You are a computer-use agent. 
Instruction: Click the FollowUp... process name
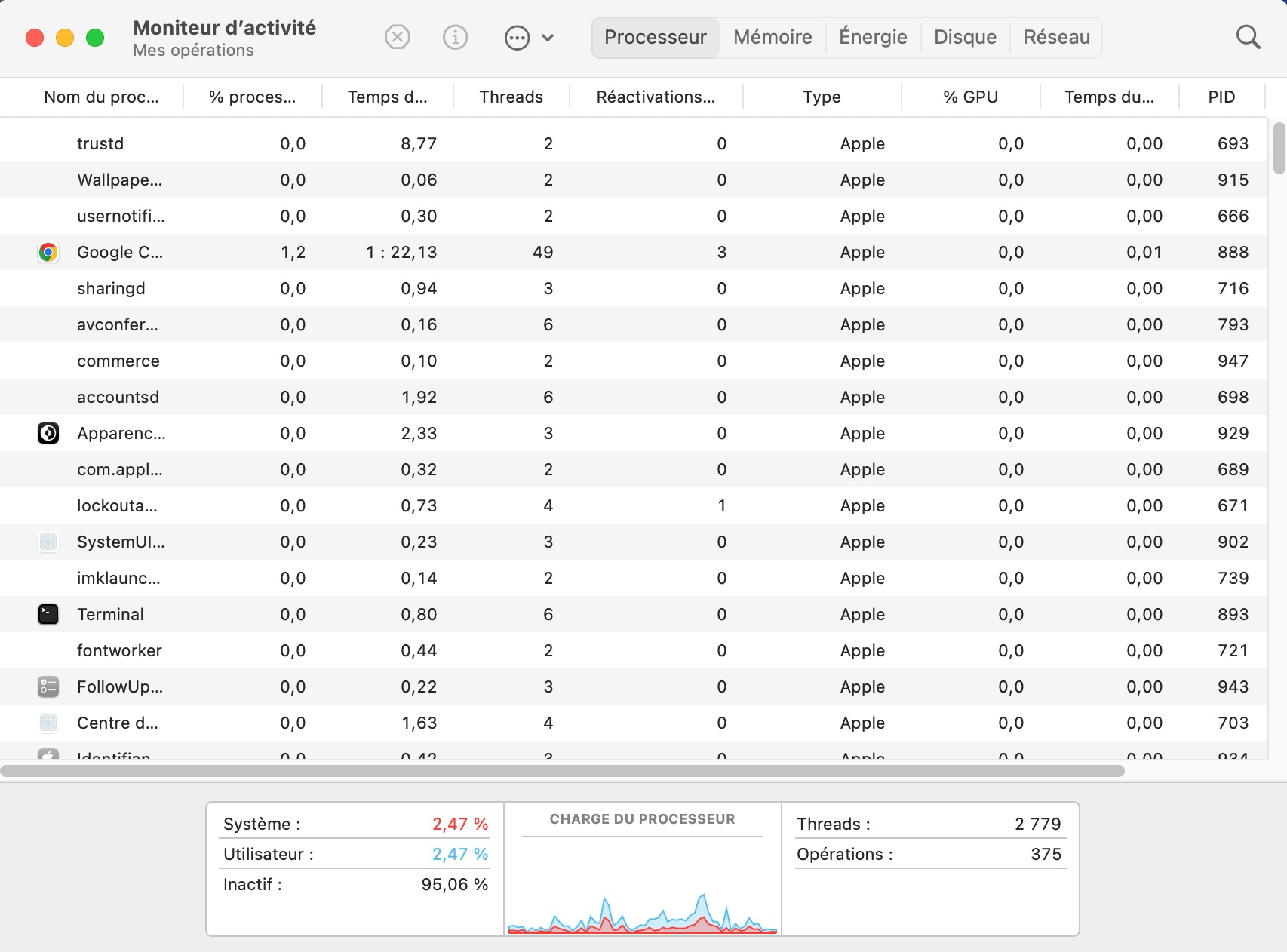120,687
